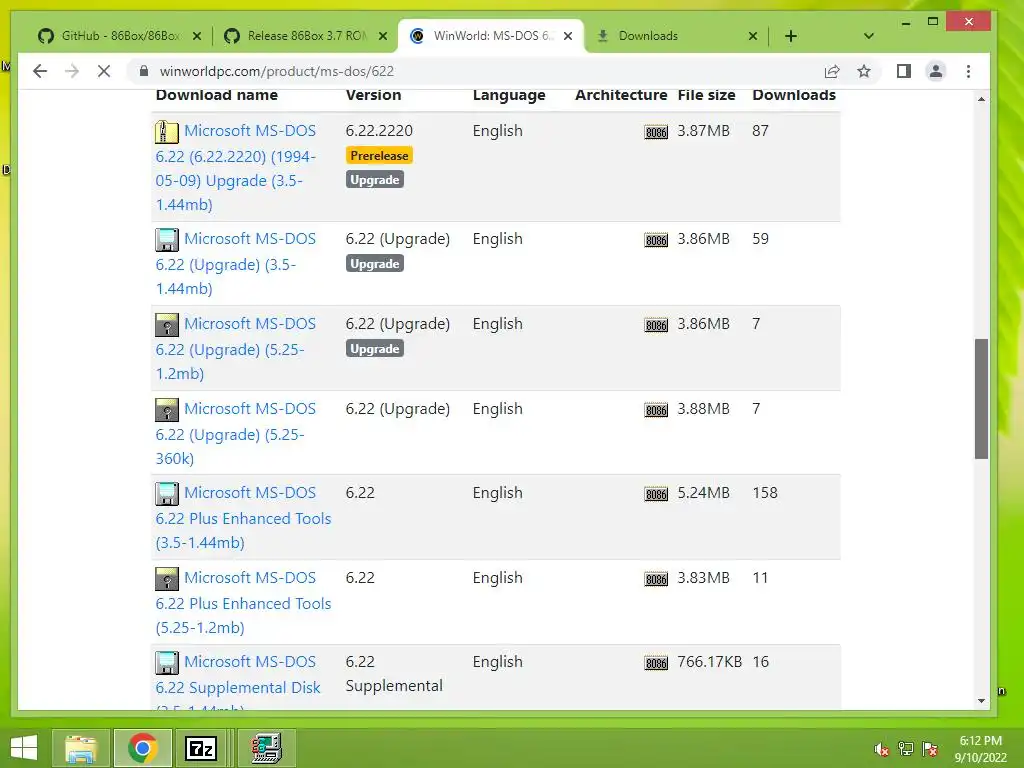Close the WinWorld MS-DOS tab

568,36
